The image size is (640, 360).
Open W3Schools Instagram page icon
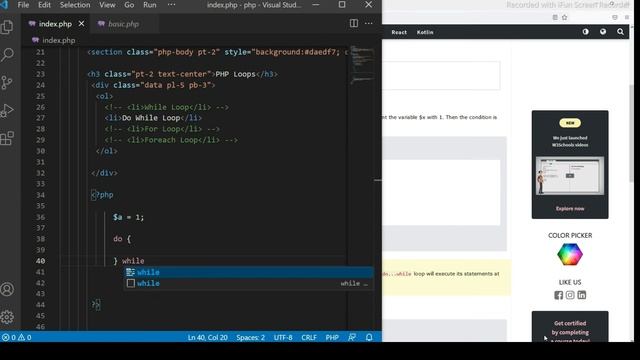(570, 295)
